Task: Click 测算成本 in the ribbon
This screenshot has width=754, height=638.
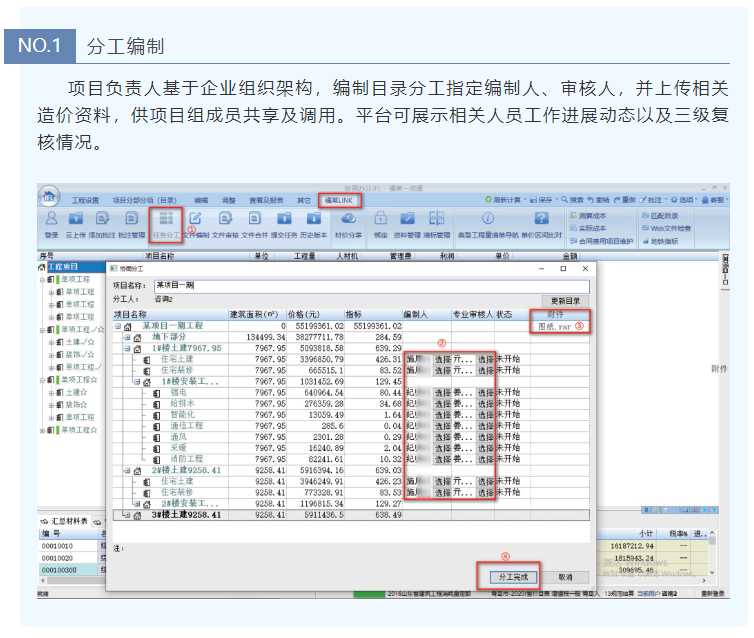Action: click(589, 216)
